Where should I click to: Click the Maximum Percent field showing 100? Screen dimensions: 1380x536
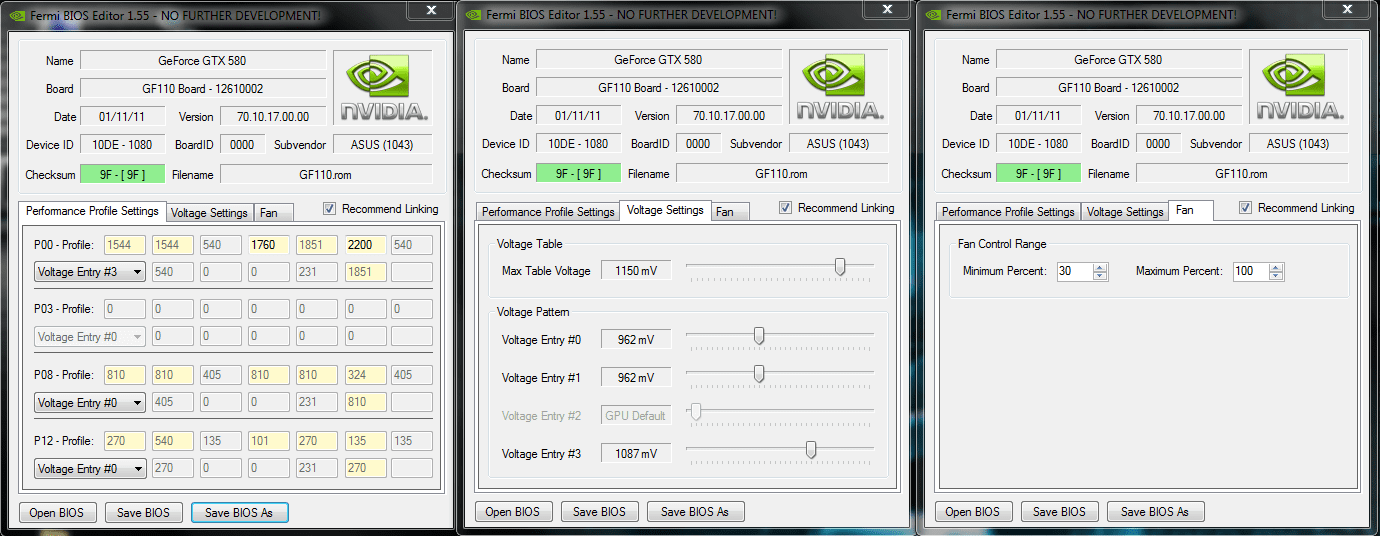[1250, 271]
